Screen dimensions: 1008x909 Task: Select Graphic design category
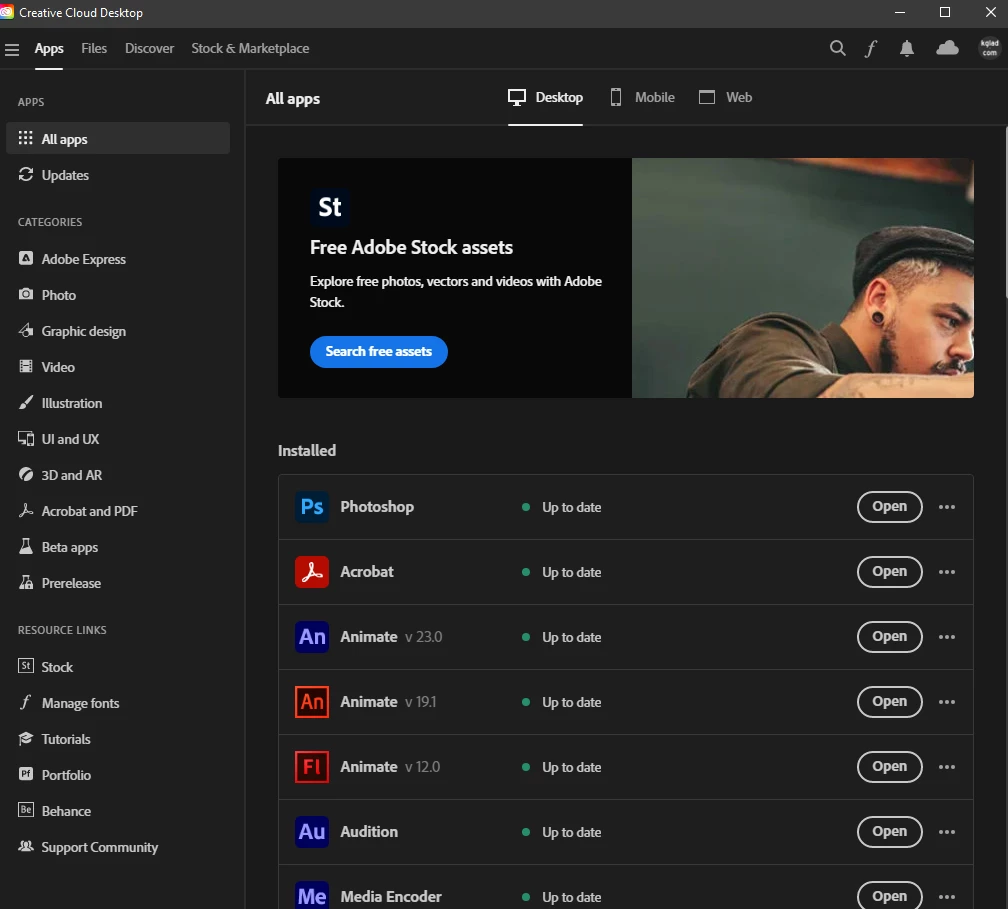coord(118,331)
